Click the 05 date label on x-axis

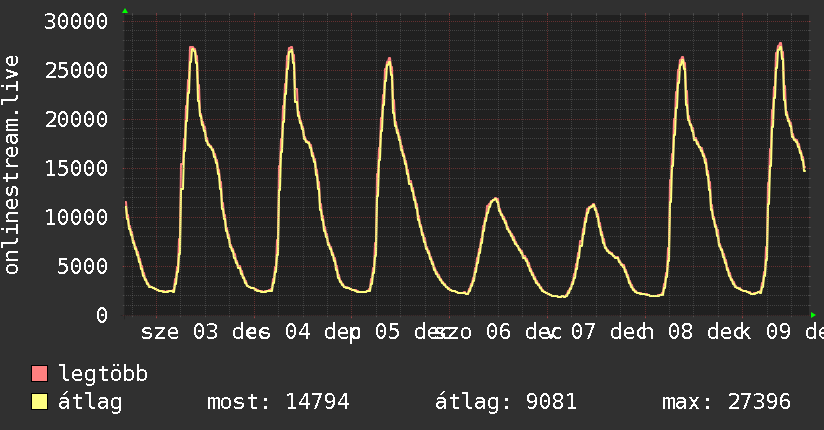click(387, 332)
